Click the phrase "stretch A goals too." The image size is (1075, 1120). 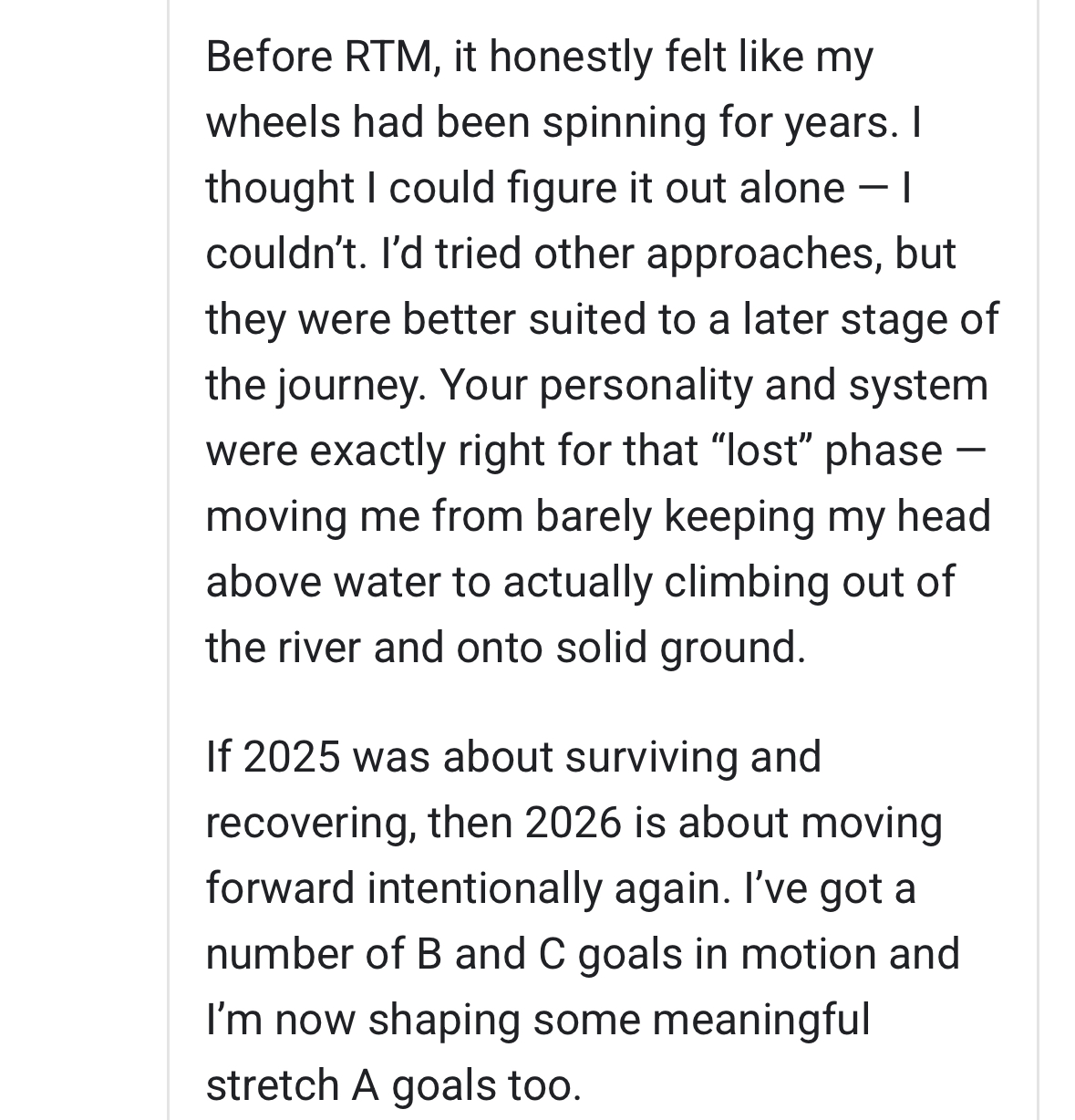[x=393, y=1085]
